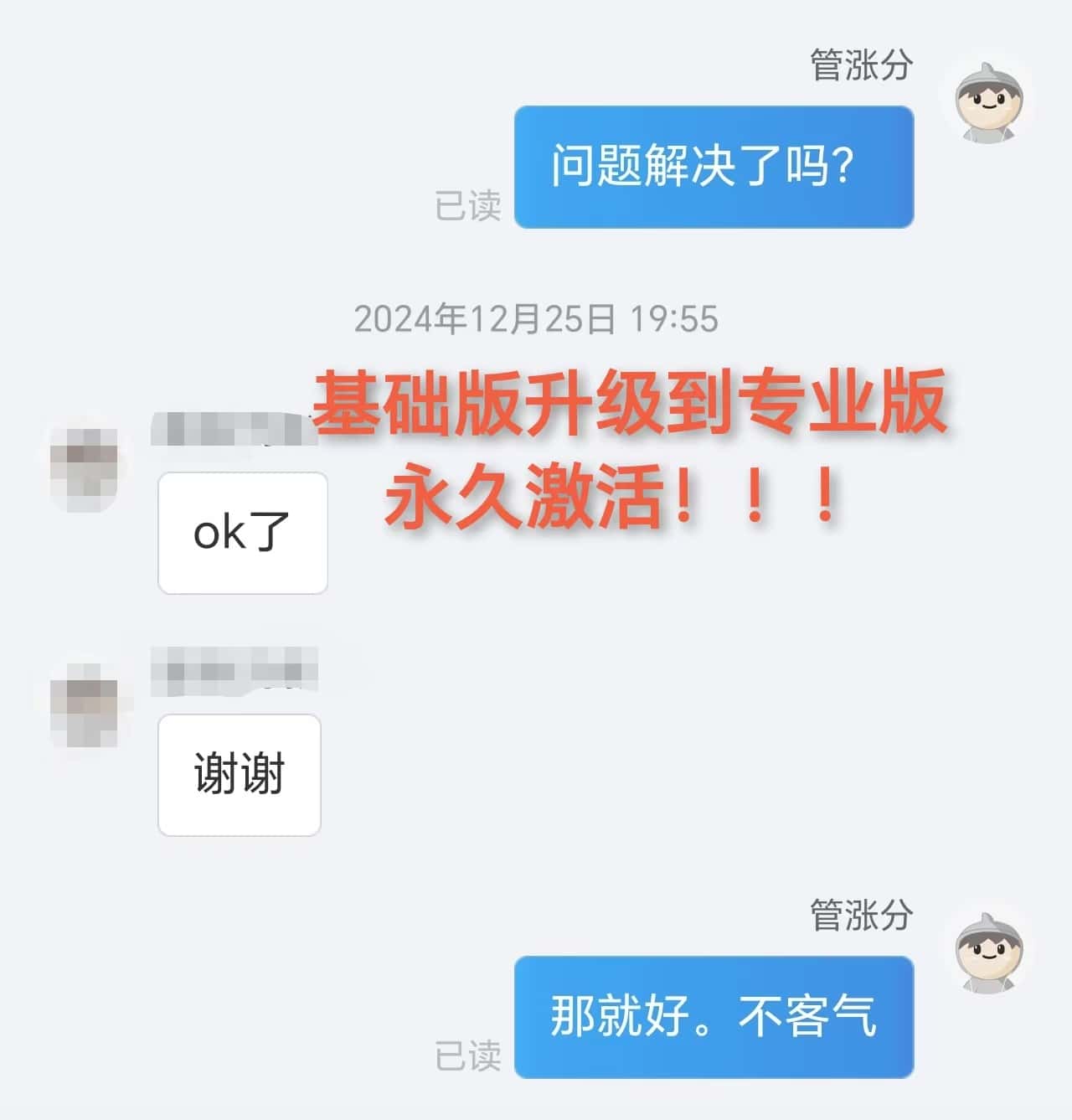This screenshot has height=1120, width=1072.
Task: Tap the top 管涨分 avatar icon
Action: point(990,101)
